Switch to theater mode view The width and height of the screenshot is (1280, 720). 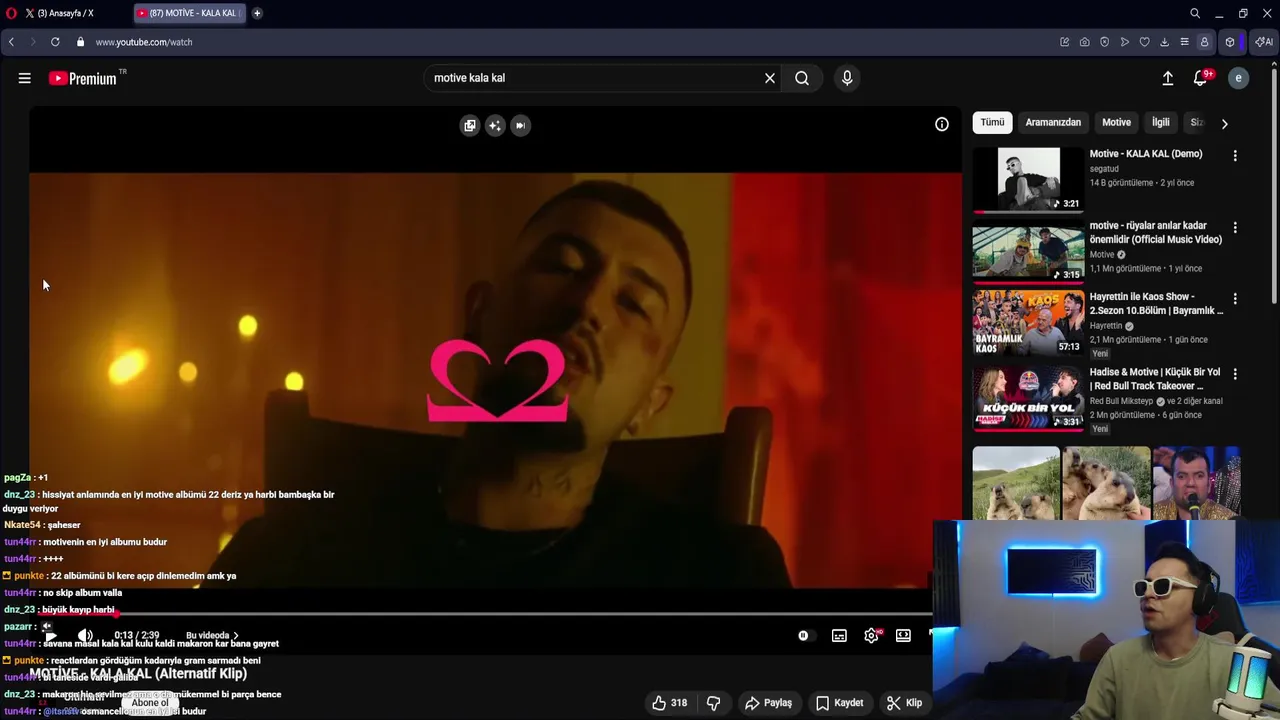coord(903,635)
